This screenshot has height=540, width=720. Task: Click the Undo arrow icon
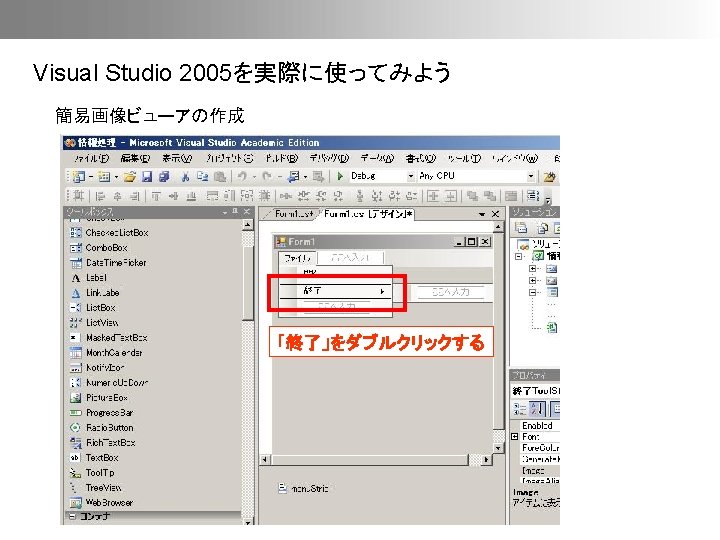(x=242, y=176)
